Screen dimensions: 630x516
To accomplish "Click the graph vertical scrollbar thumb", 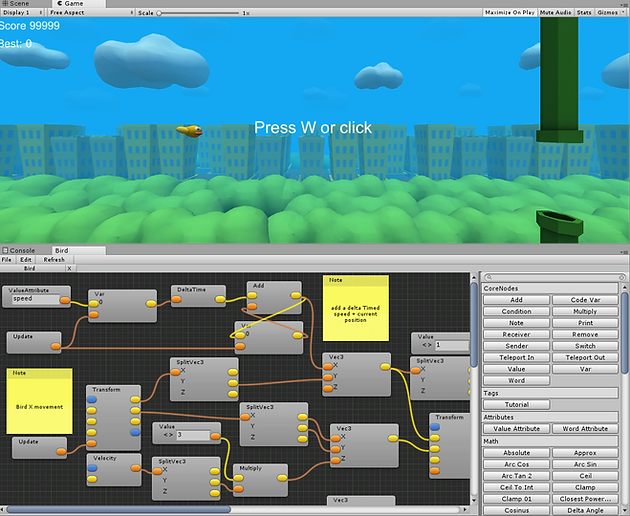I will pos(474,324).
